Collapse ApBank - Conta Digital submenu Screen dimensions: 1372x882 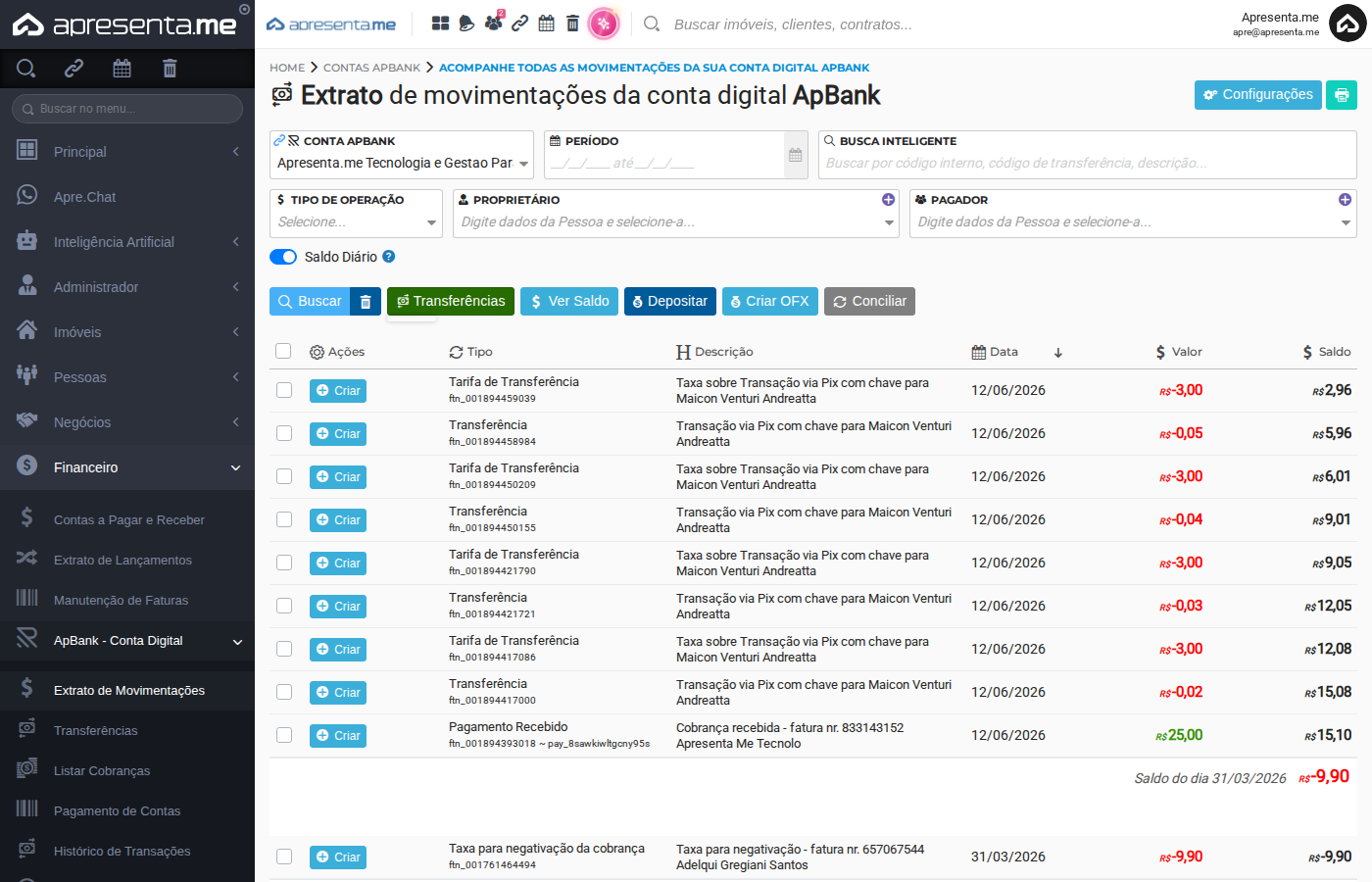pos(127,641)
